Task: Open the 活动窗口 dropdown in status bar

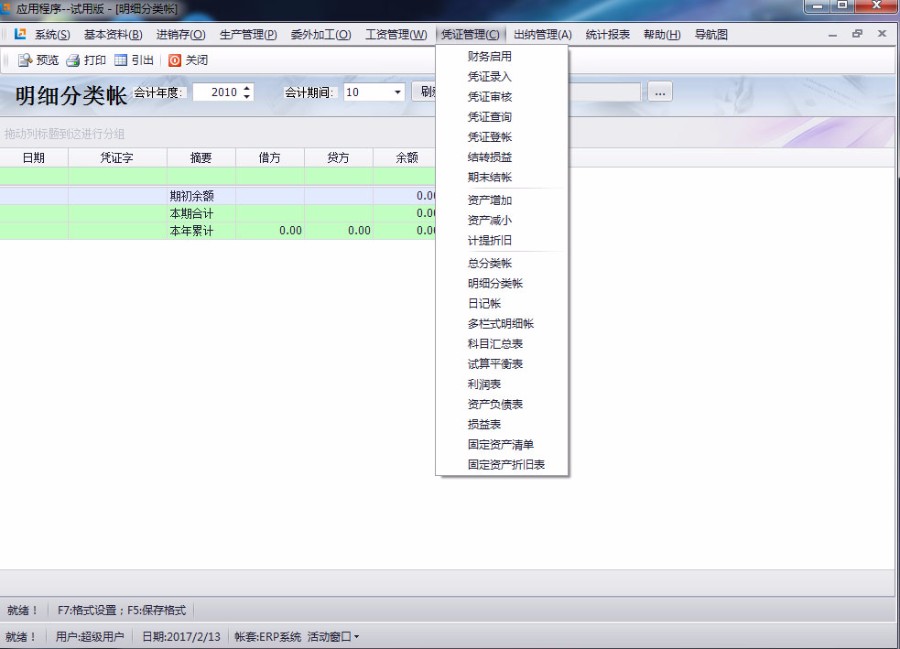Action: tap(333, 636)
